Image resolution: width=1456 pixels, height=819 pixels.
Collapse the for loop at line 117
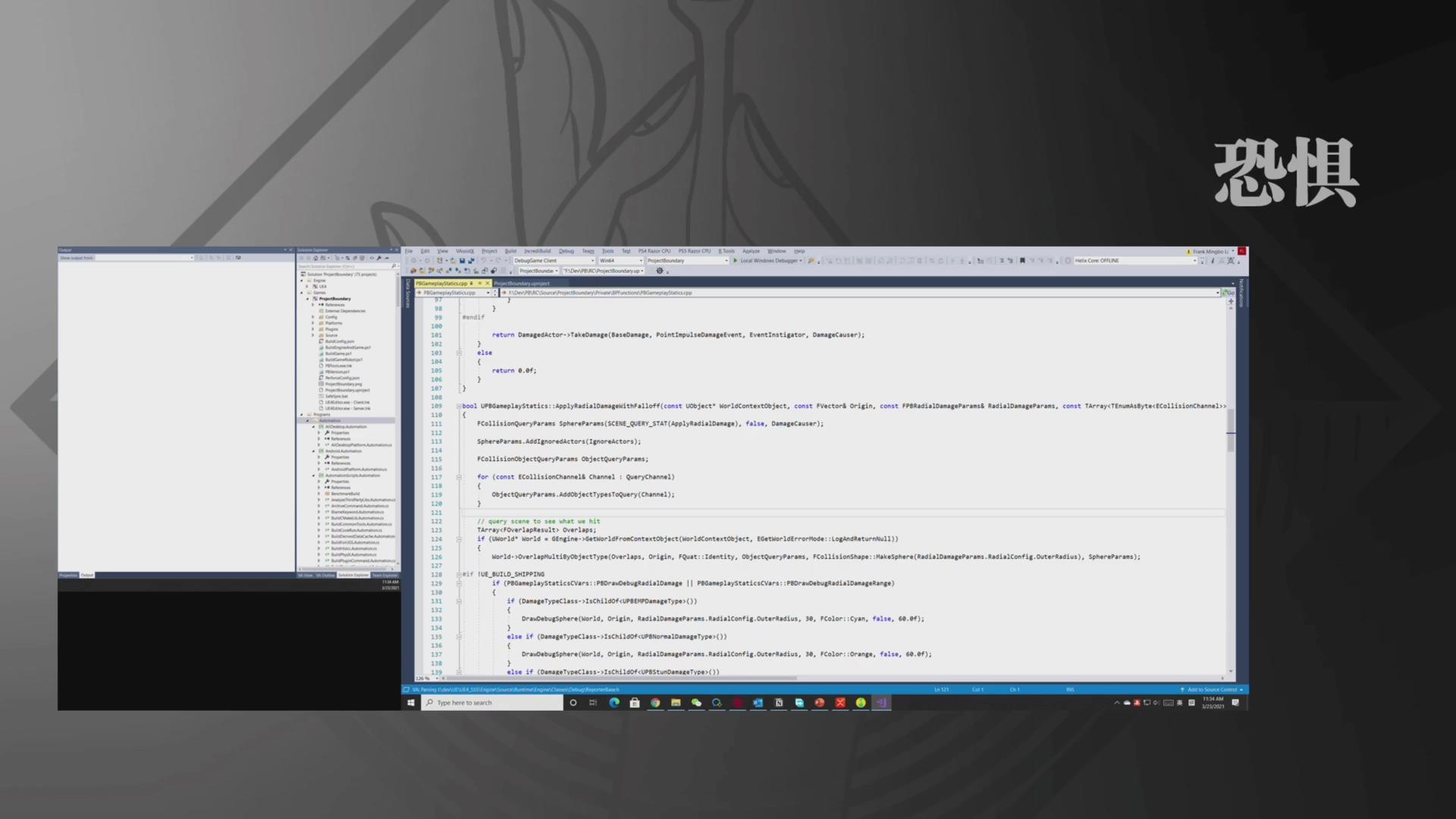pyautogui.click(x=459, y=477)
